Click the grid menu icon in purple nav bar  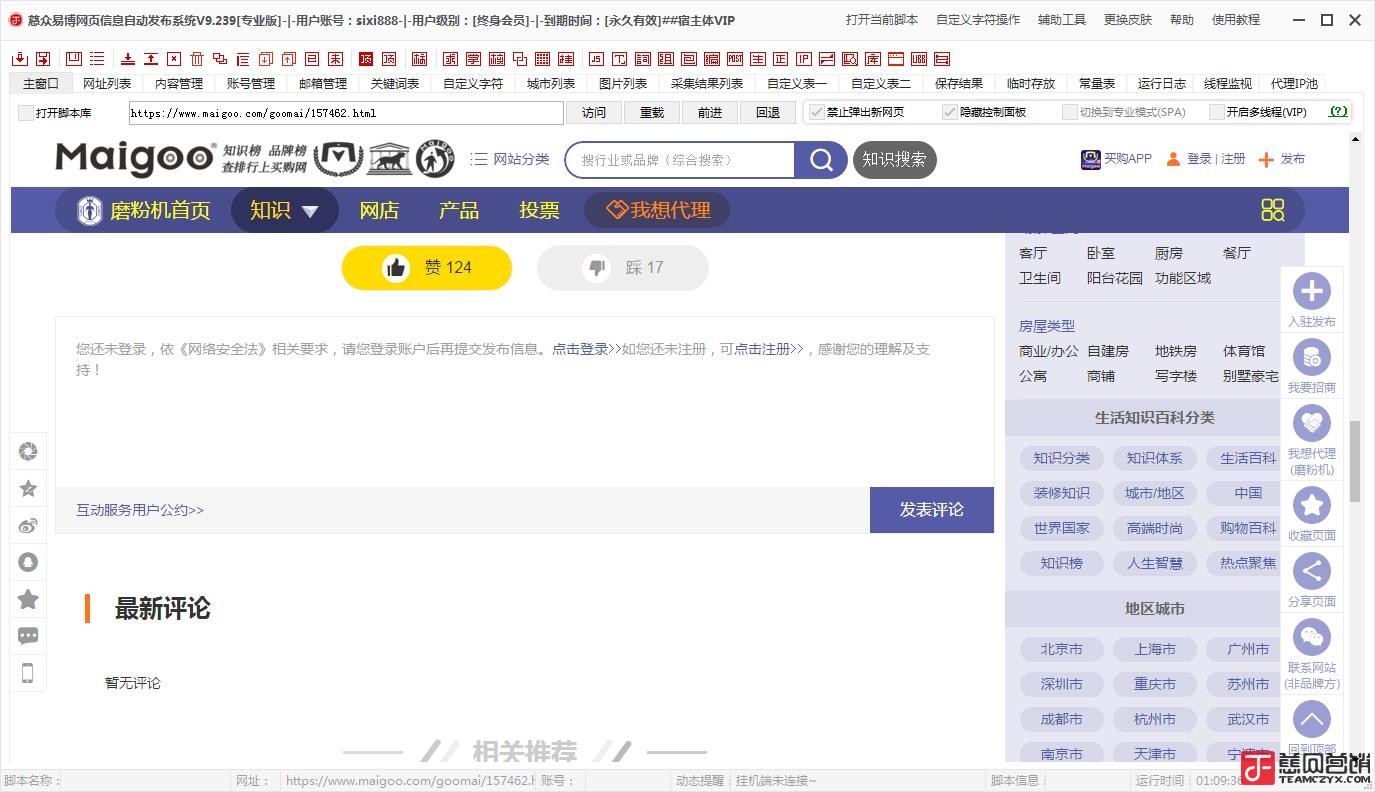(x=1272, y=210)
